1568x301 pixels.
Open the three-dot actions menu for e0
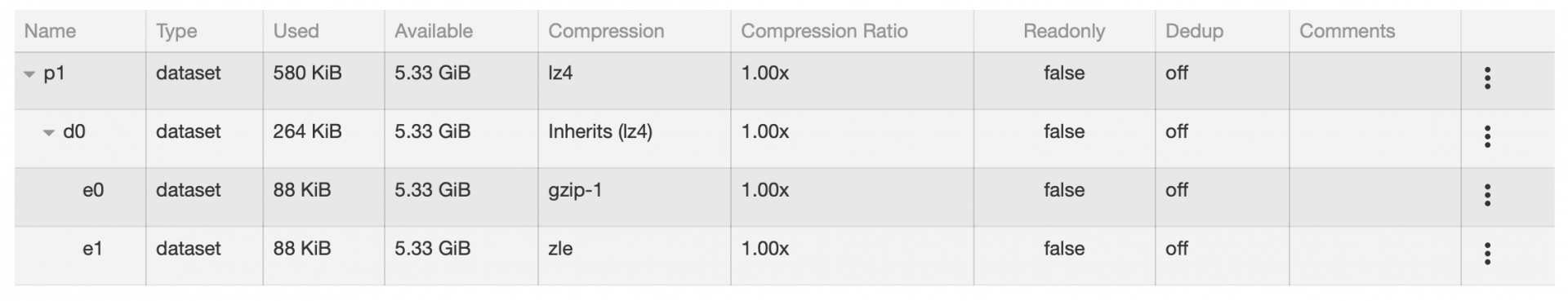click(x=1487, y=195)
